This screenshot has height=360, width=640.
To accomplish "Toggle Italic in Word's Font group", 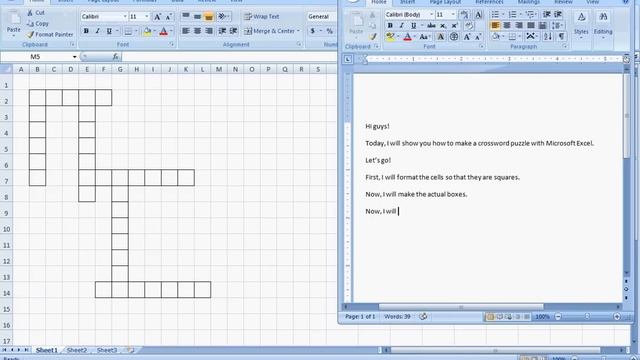I will coord(402,26).
